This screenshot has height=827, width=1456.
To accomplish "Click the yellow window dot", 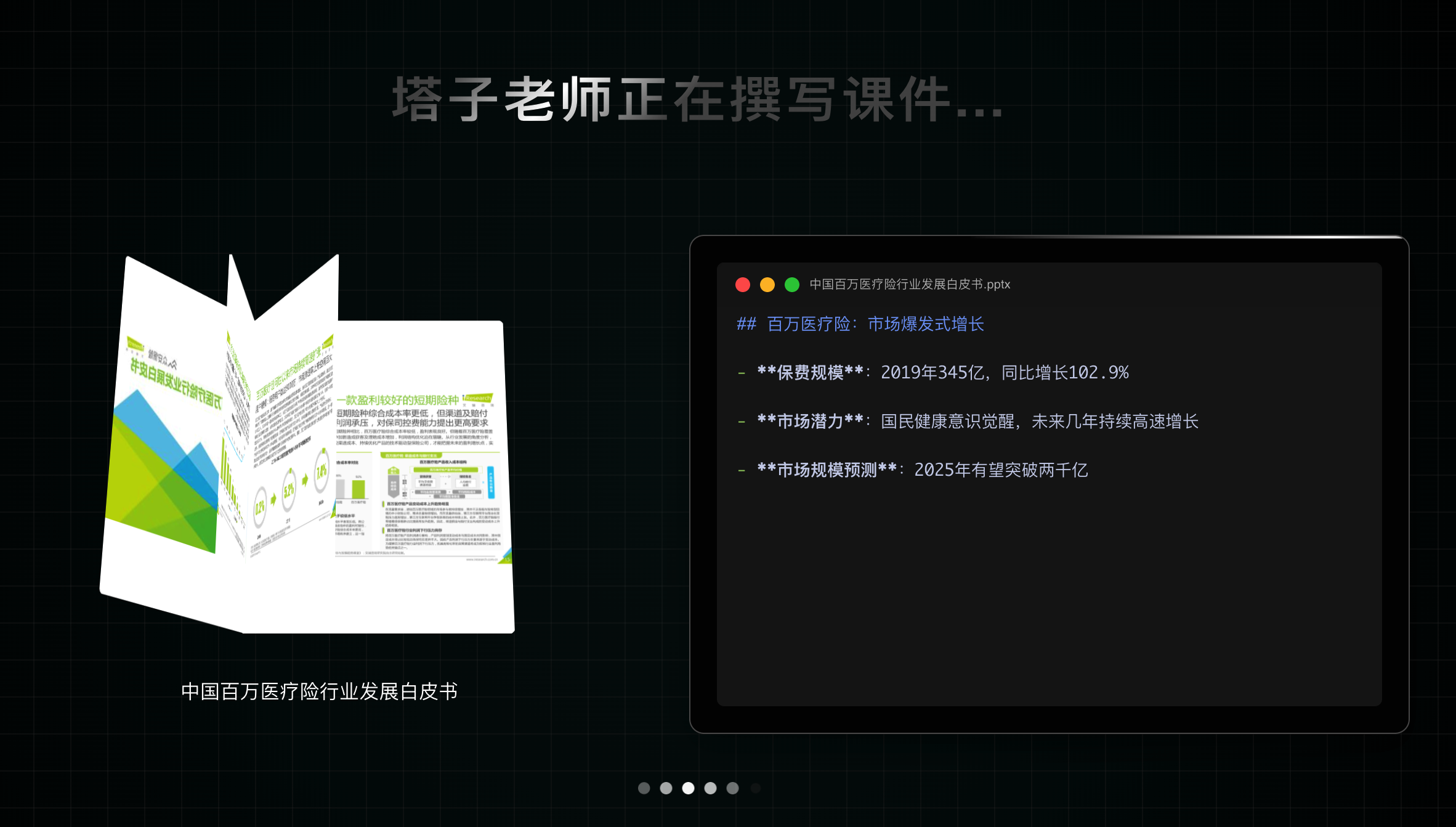I will tap(767, 284).
